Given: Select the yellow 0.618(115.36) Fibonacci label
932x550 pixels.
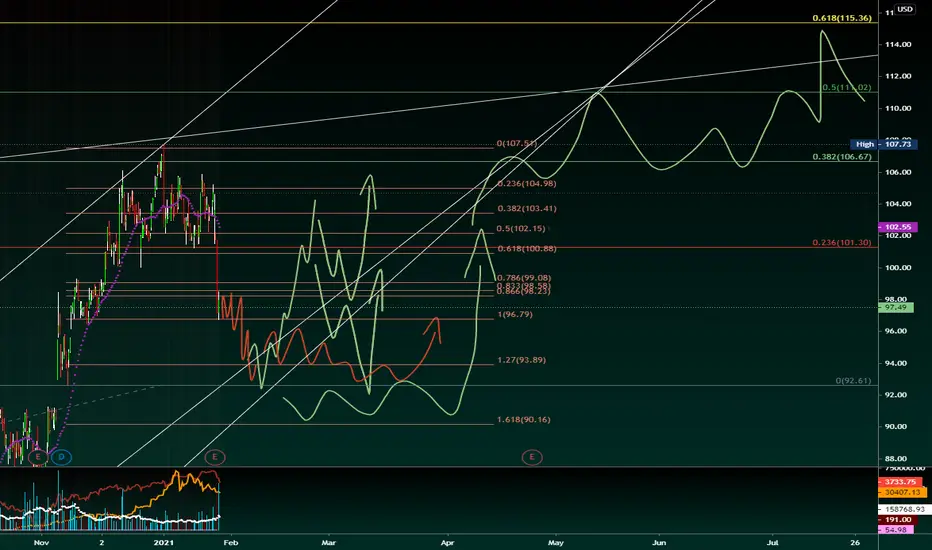Looking at the screenshot, I should [x=842, y=18].
